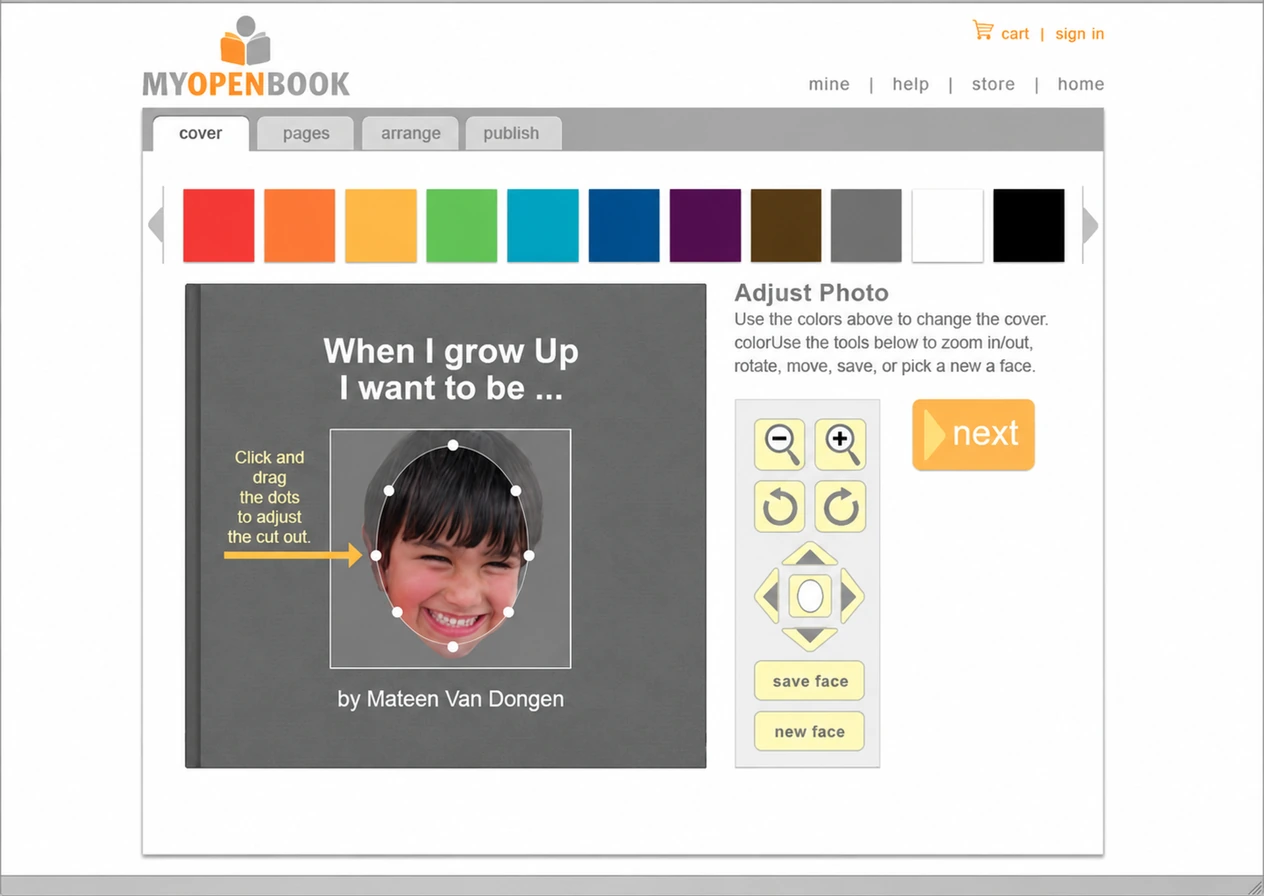Select the yellow cover color swatch
This screenshot has width=1264, height=896.
tap(381, 226)
